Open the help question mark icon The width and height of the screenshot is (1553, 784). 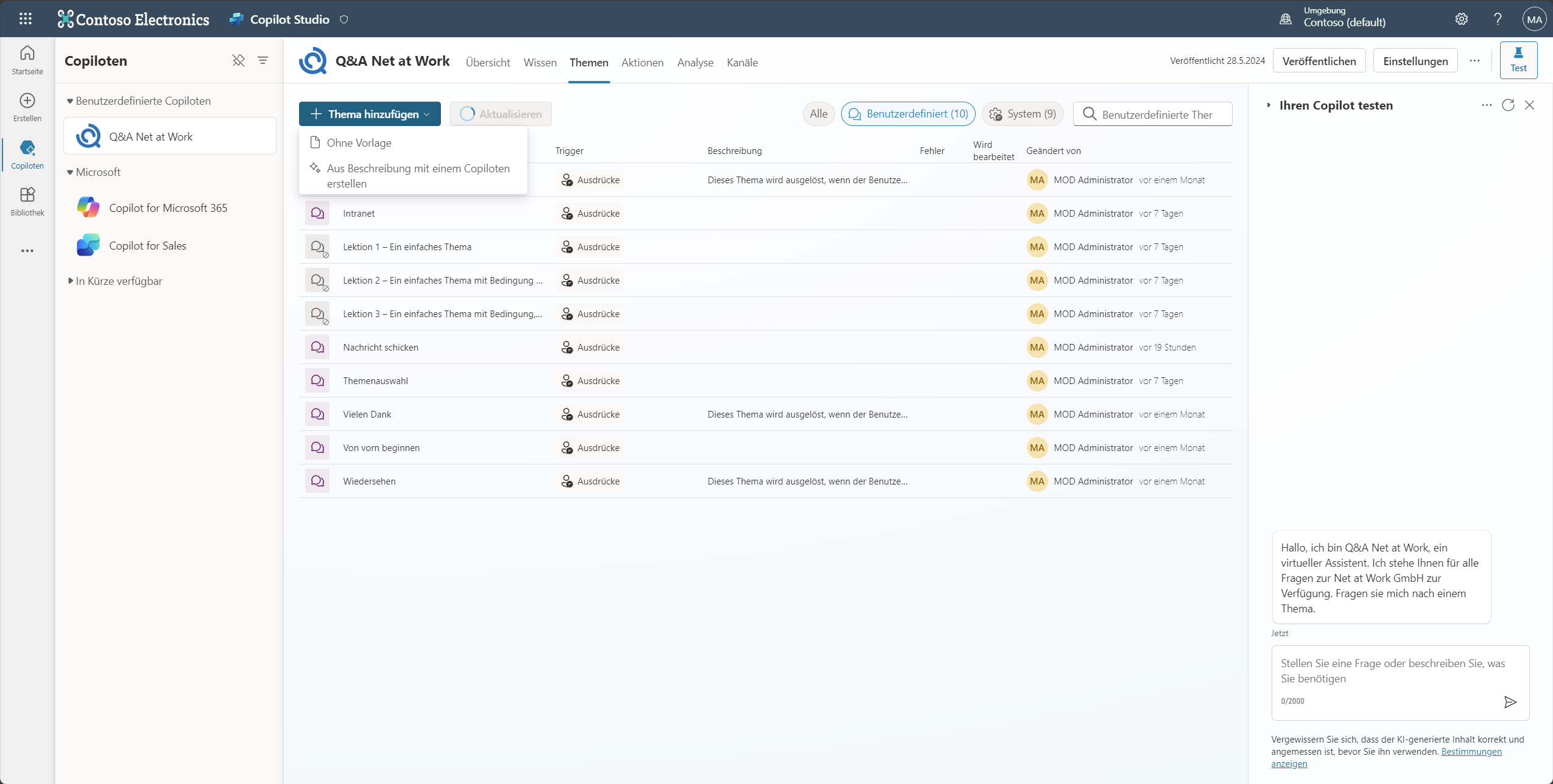point(1498,19)
